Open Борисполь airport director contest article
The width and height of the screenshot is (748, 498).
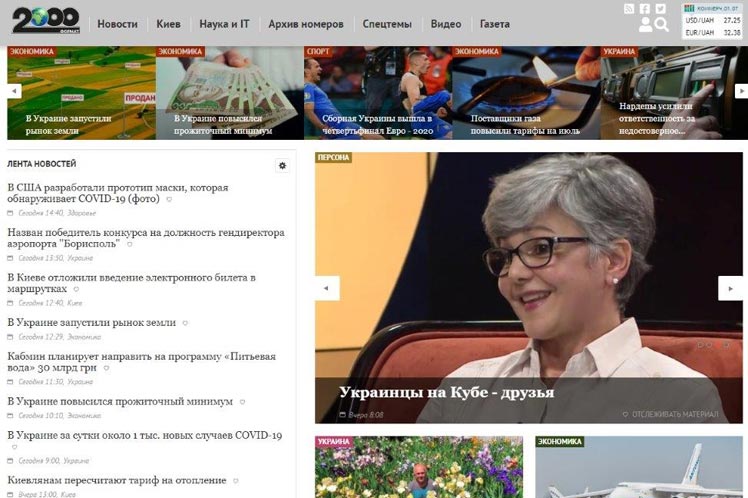pyautogui.click(x=145, y=238)
